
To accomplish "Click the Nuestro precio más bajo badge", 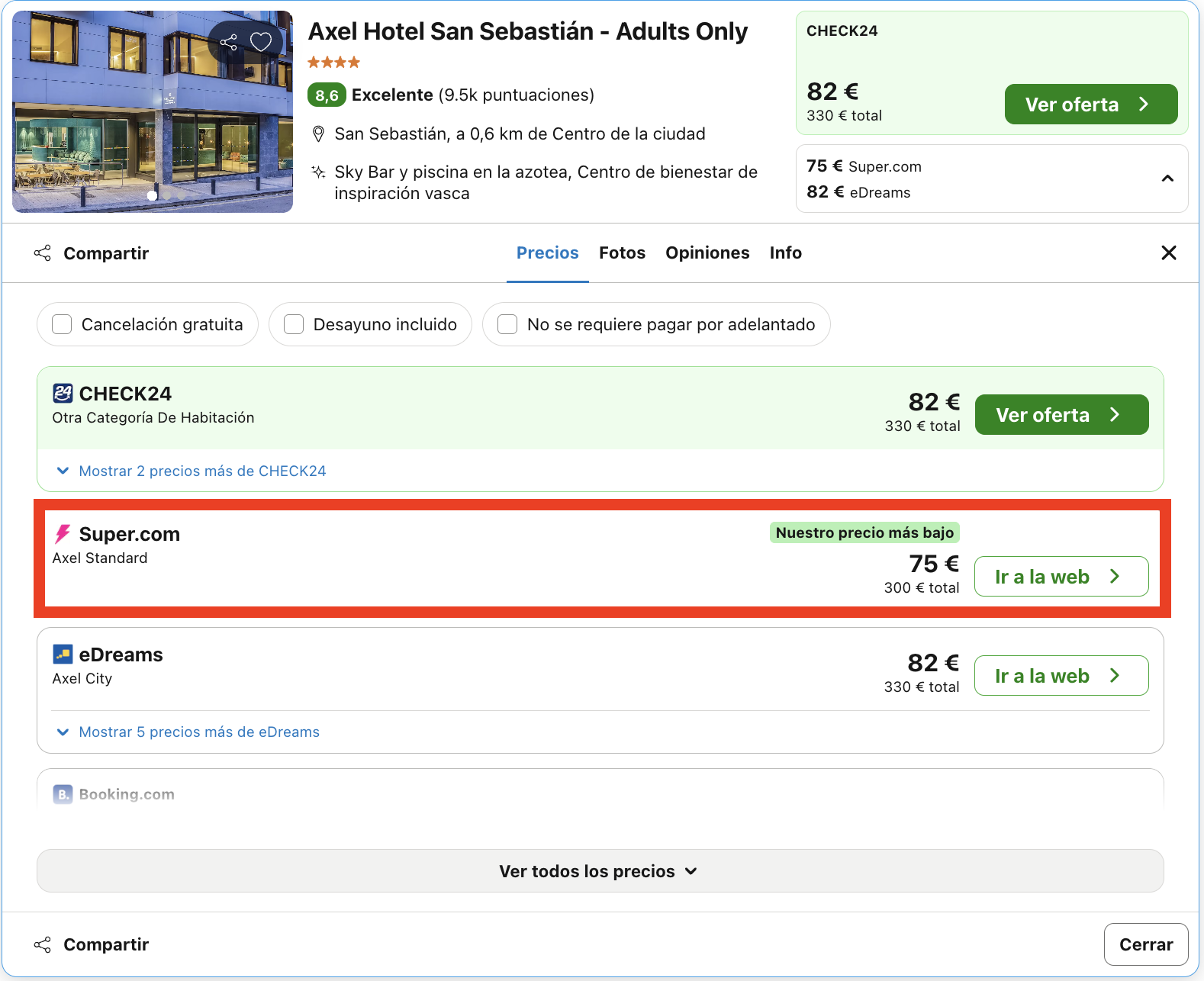I will [864, 532].
